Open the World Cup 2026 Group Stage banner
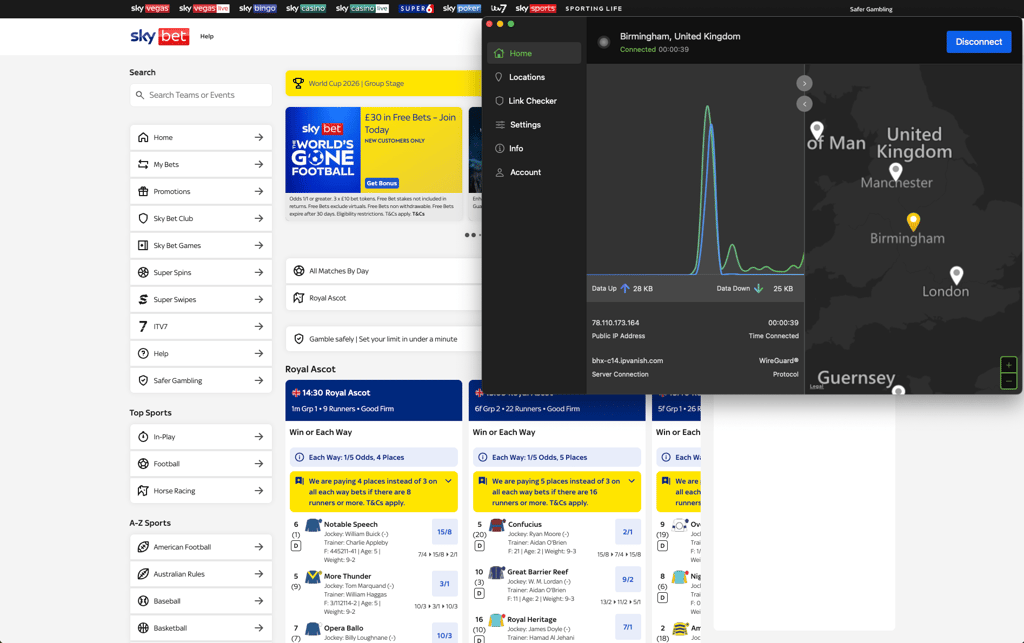The width and height of the screenshot is (1024, 643). (383, 84)
